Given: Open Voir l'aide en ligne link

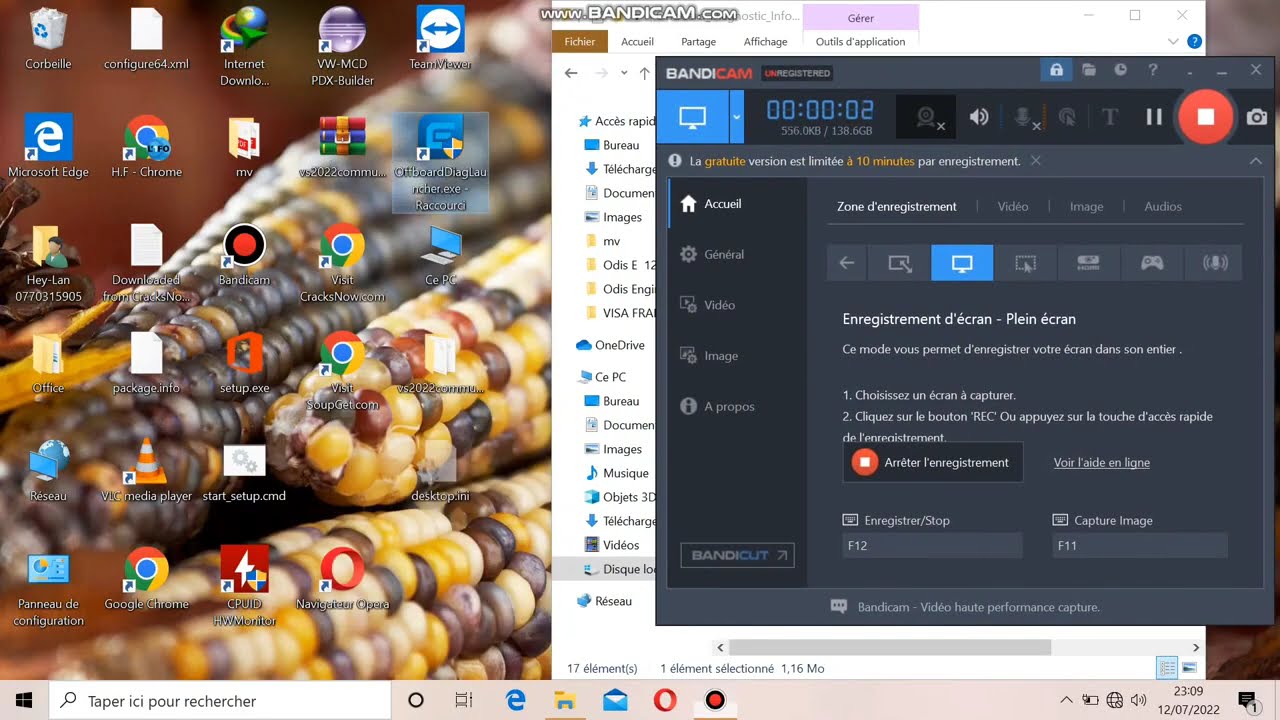Looking at the screenshot, I should click(x=1102, y=463).
